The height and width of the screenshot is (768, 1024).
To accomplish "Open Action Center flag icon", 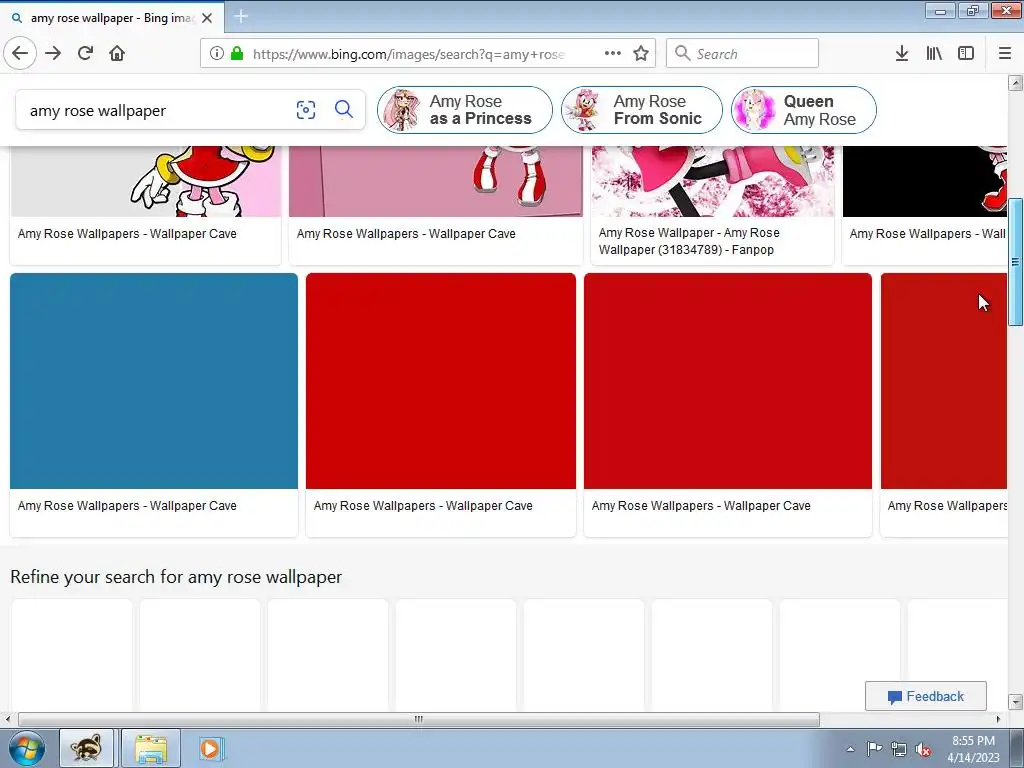I will tap(874, 748).
